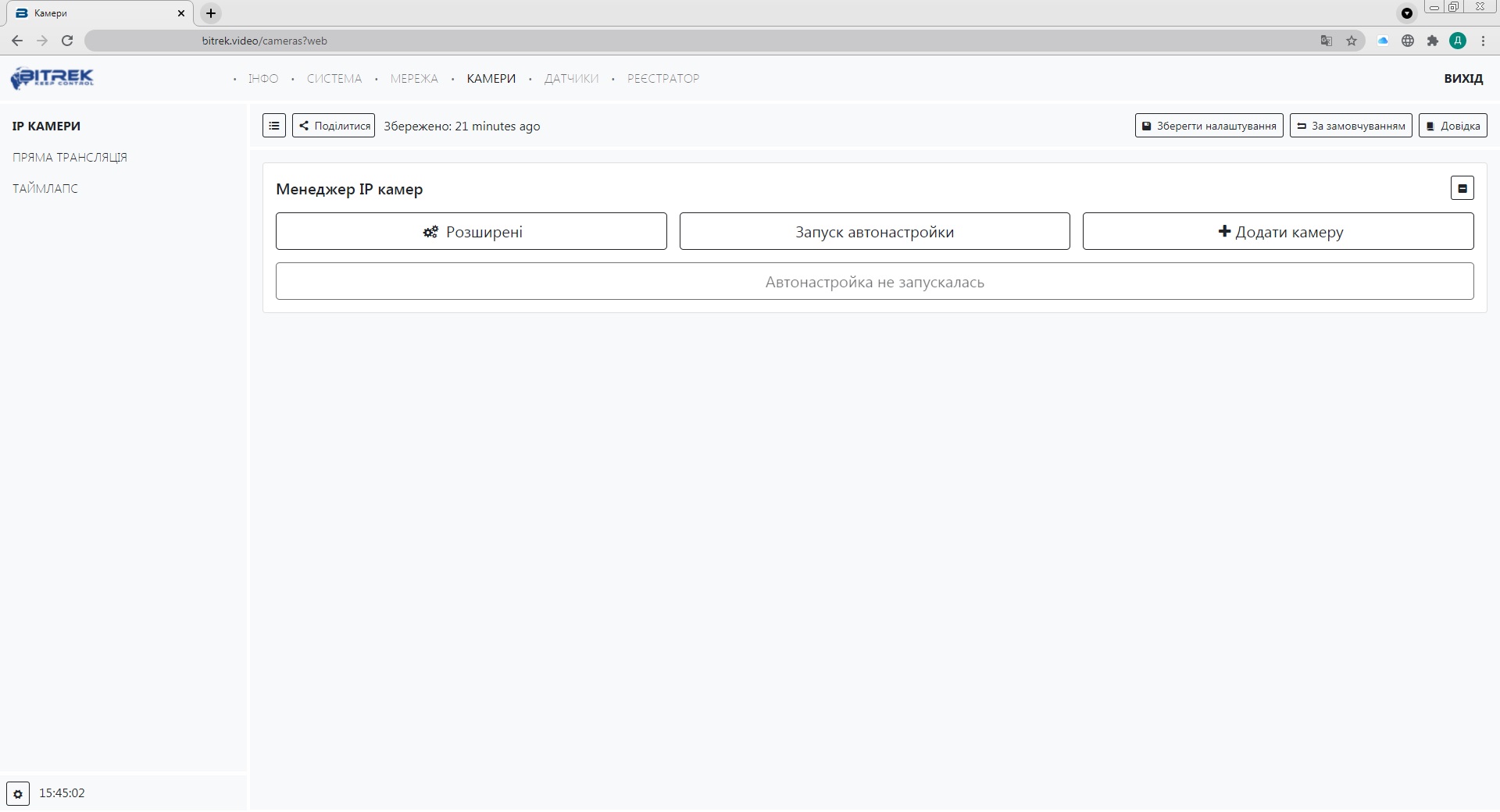Collapse the Менеджер IP камер panel
This screenshot has width=1500, height=812.
coord(1462,188)
